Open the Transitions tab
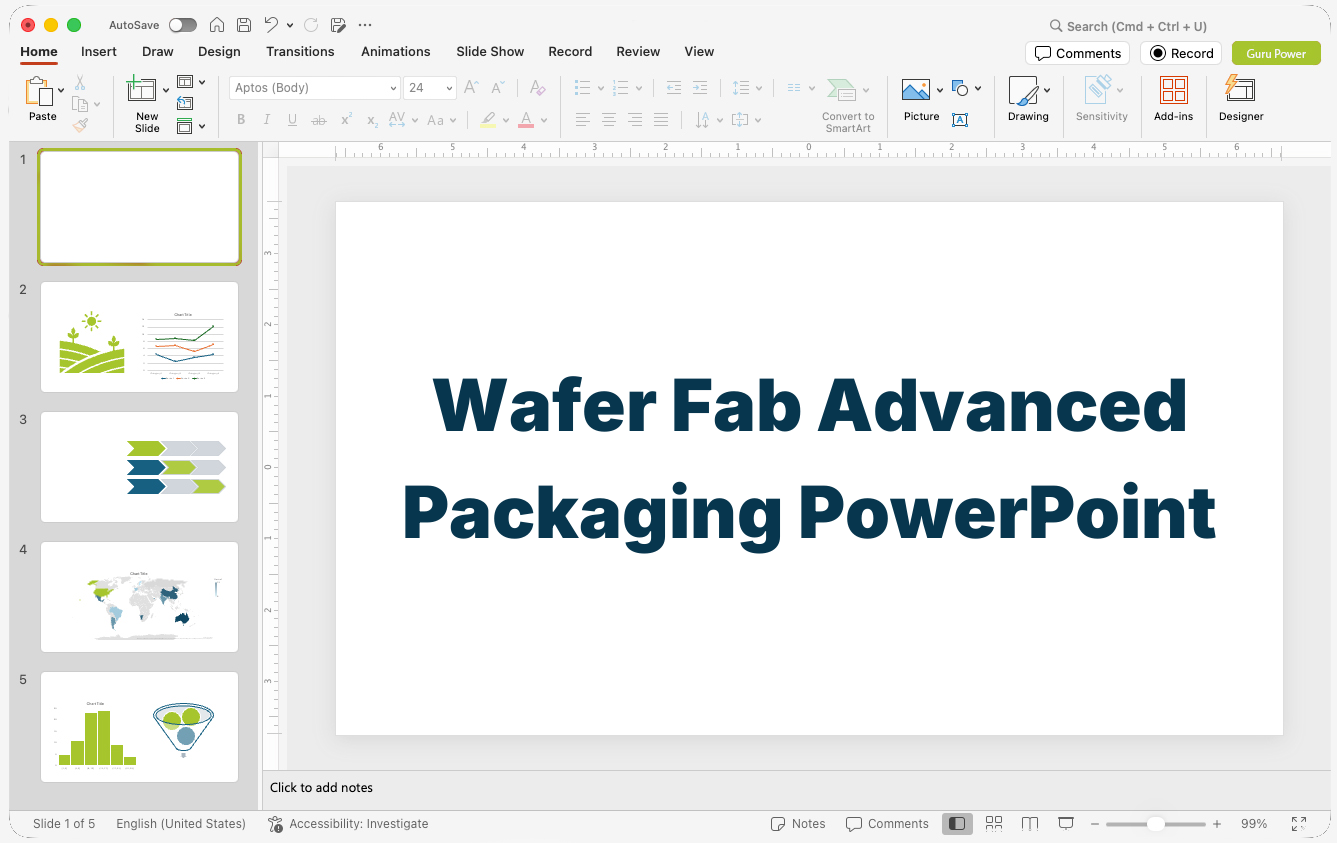This screenshot has width=1337, height=843. [x=300, y=51]
